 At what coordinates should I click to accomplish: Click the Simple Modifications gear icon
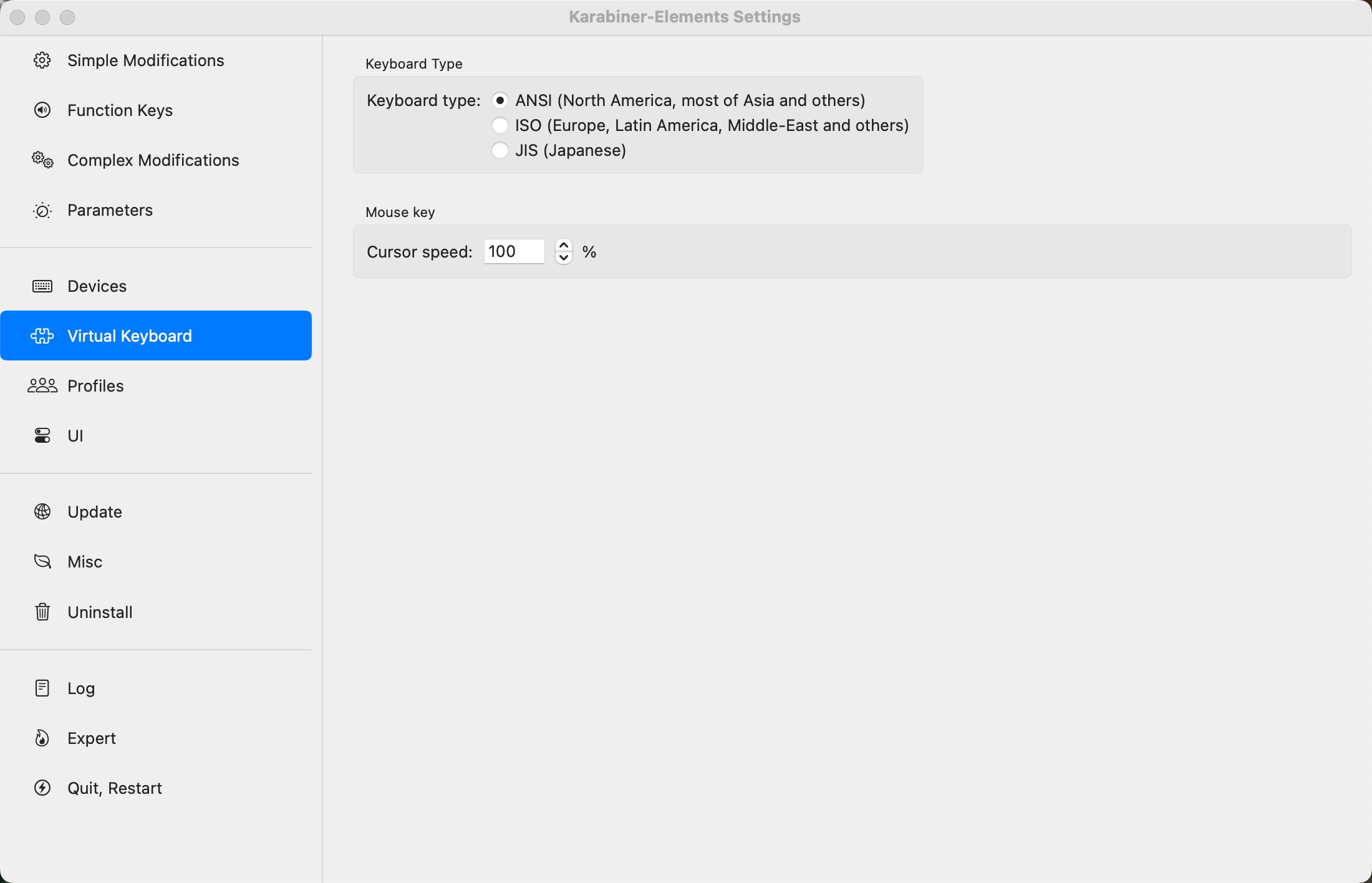(42, 60)
